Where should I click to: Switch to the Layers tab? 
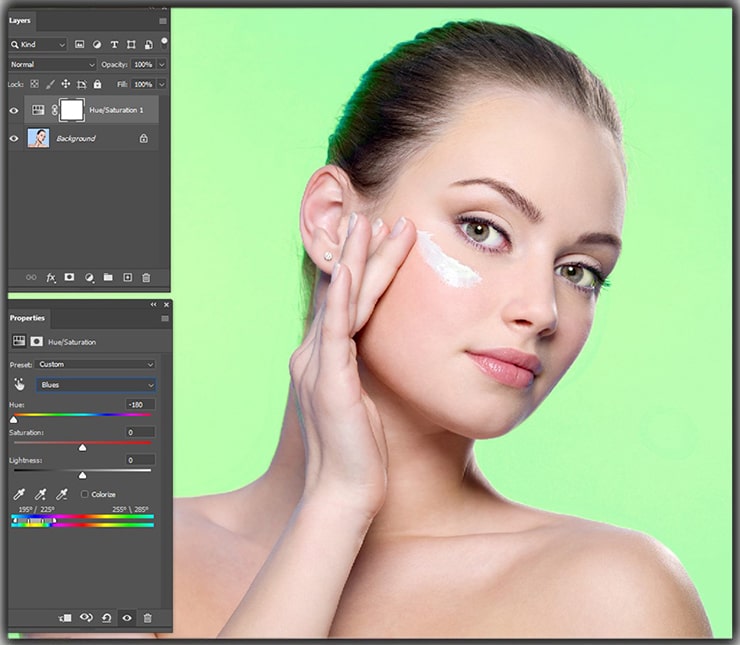19,20
